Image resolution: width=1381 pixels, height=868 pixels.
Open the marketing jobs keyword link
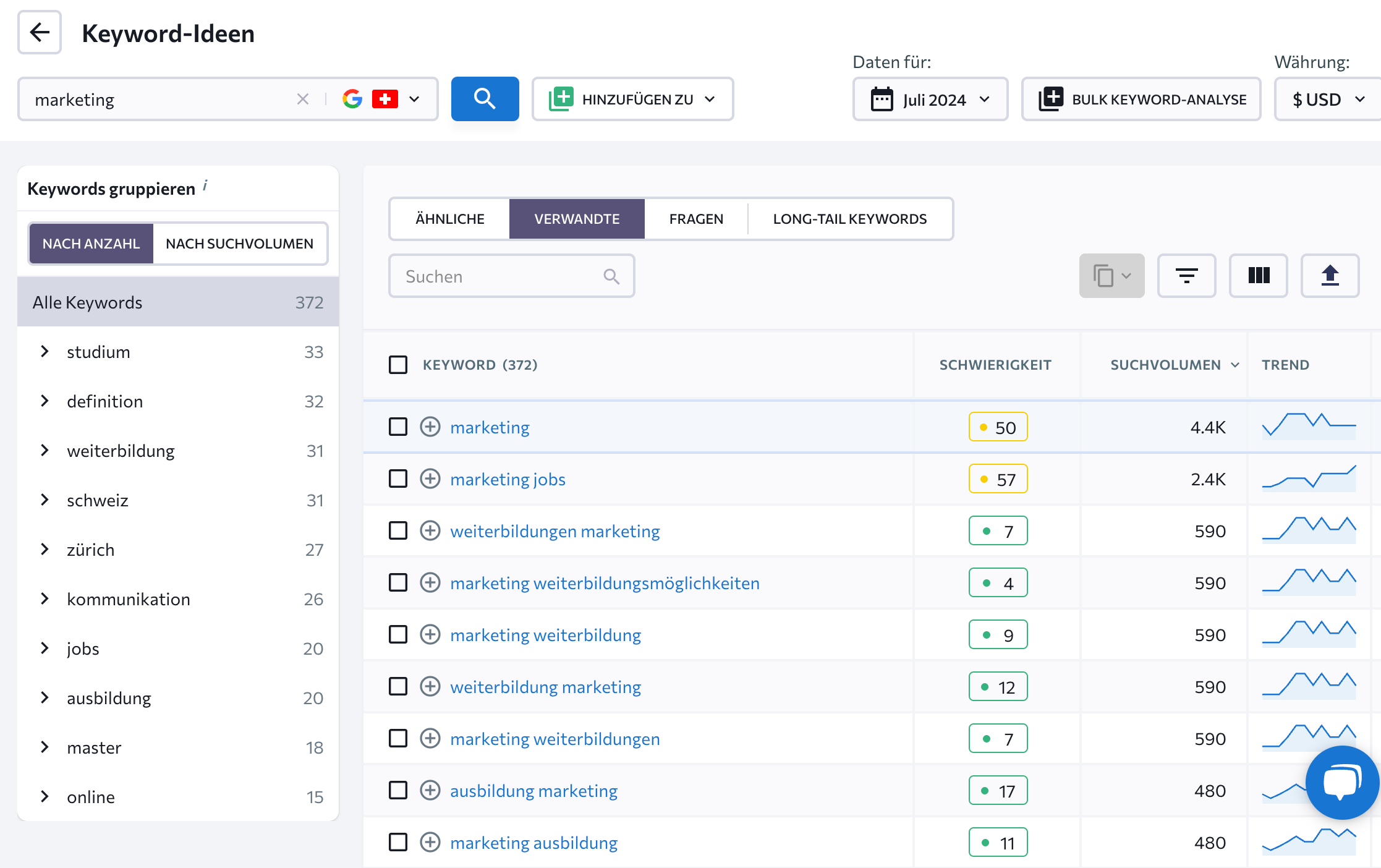(x=508, y=479)
